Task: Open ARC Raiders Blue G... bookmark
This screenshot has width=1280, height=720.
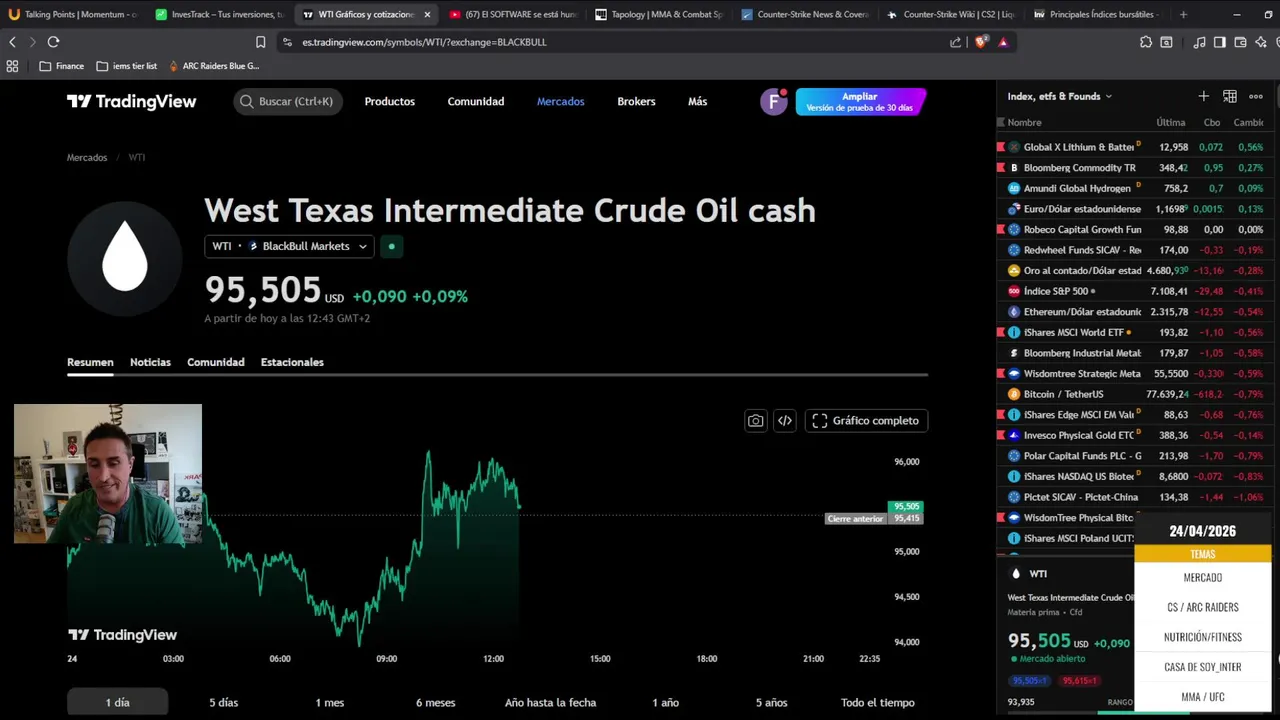Action: 213,66
